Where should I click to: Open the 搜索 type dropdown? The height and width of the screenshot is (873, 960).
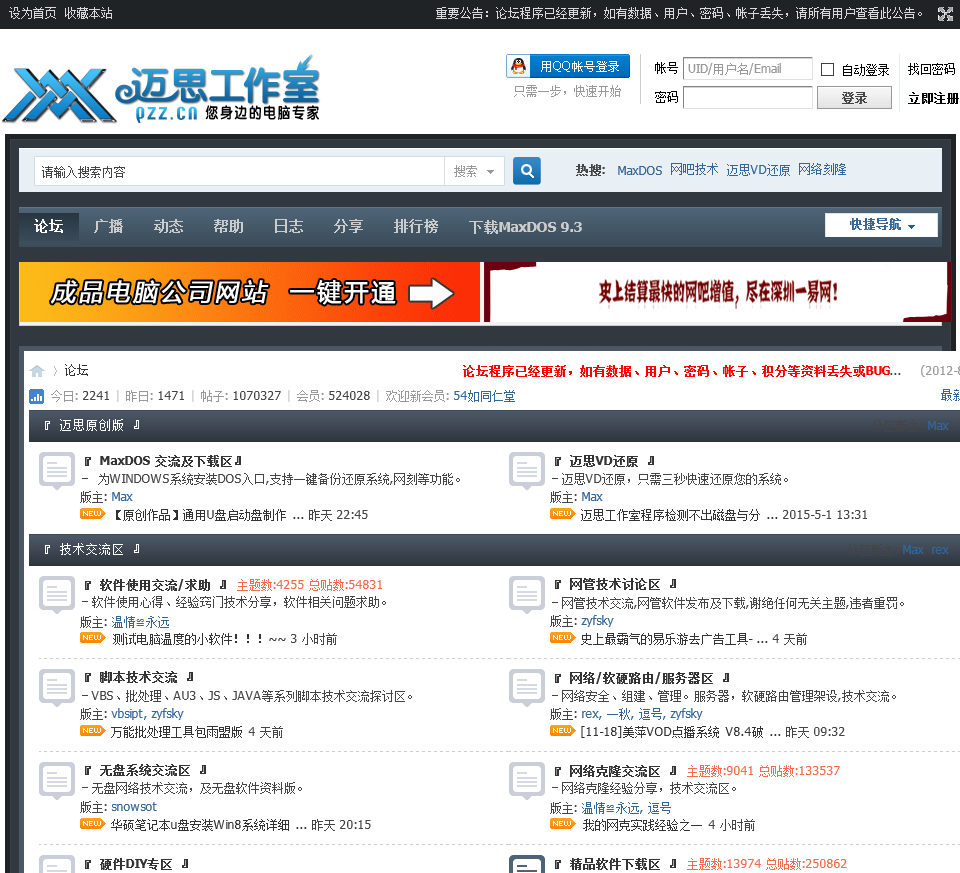pyautogui.click(x=474, y=171)
